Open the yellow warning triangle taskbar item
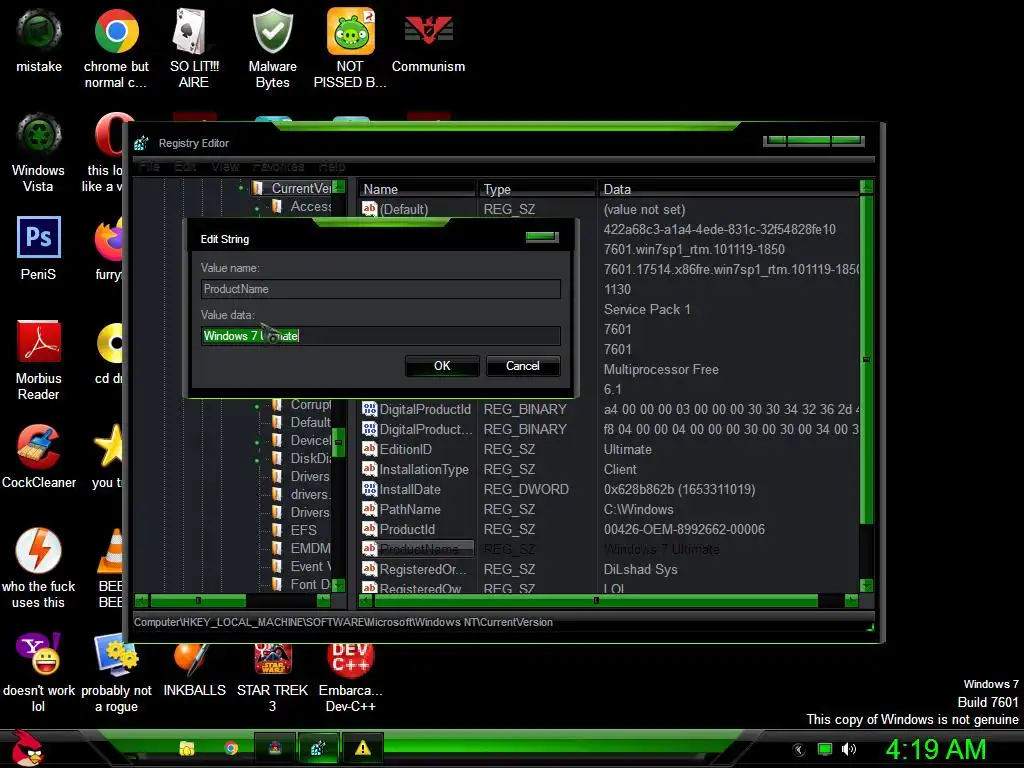Viewport: 1024px width, 768px height. (x=362, y=748)
